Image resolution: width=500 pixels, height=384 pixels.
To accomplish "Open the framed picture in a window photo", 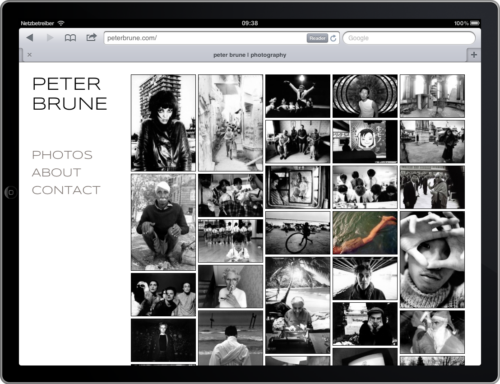I will point(298,187).
